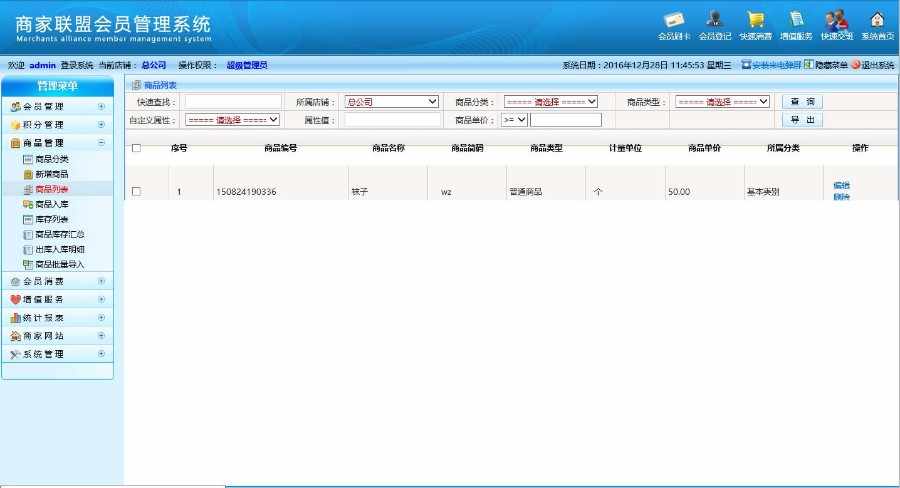The image size is (900, 488).
Task: Click the admin username in the welcome bar
Action: pos(42,65)
